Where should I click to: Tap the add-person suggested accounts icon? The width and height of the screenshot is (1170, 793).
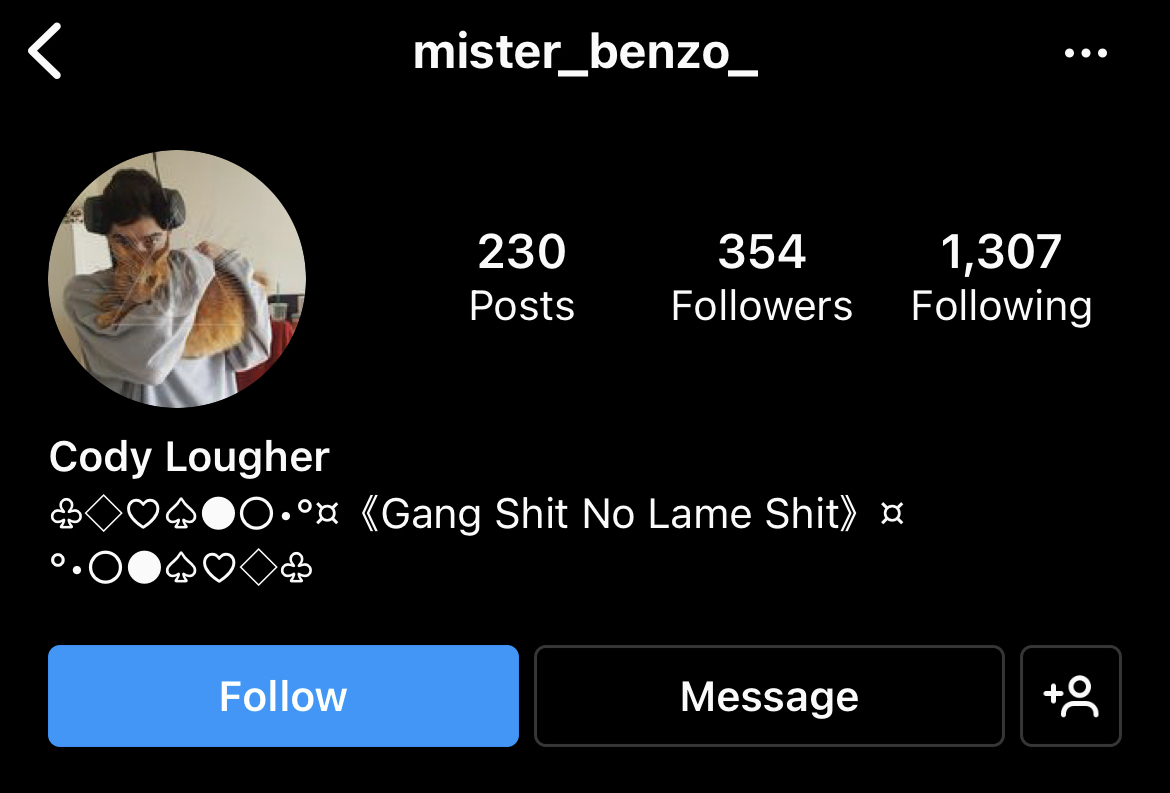click(1071, 696)
